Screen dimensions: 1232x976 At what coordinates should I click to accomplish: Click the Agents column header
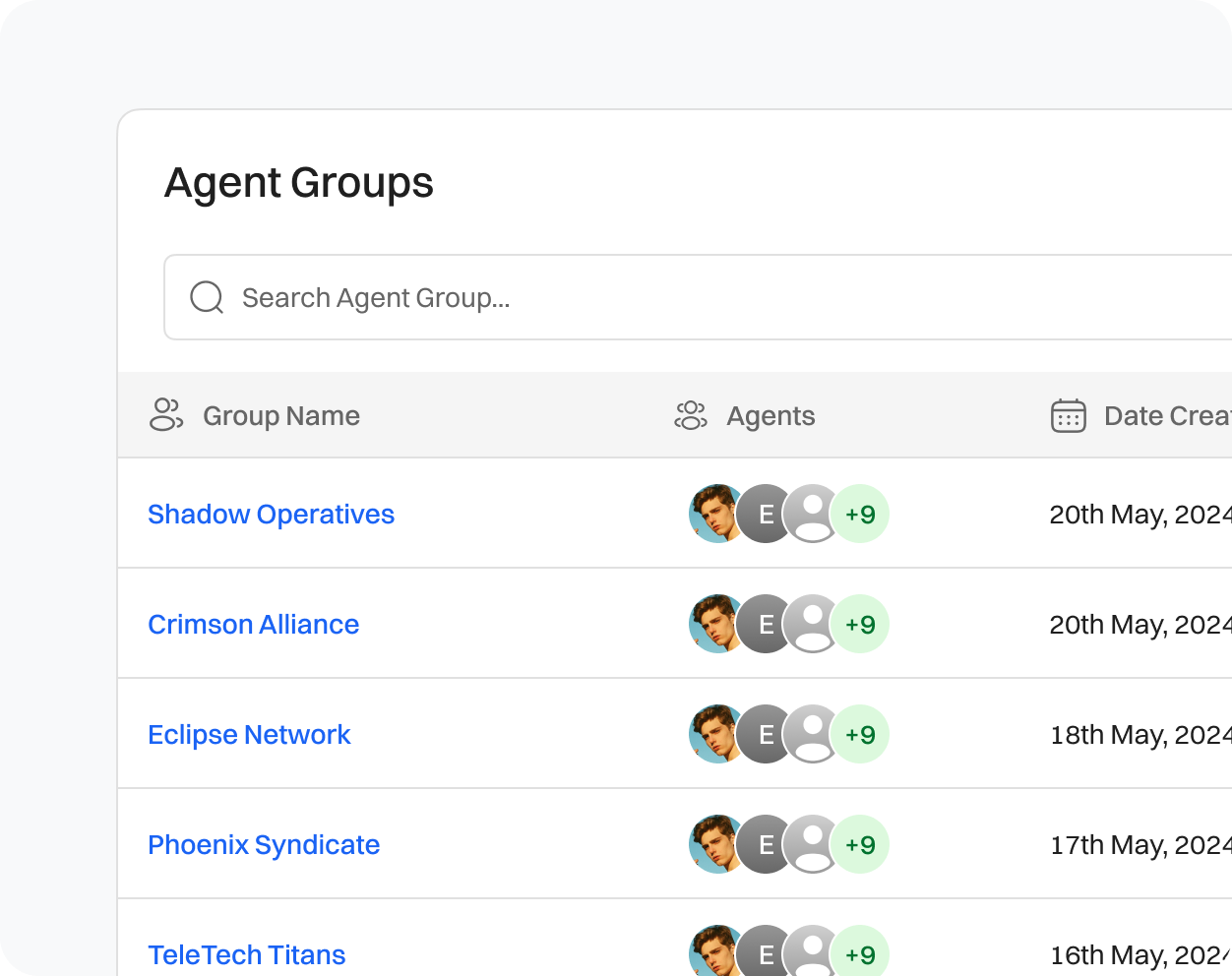(770, 415)
